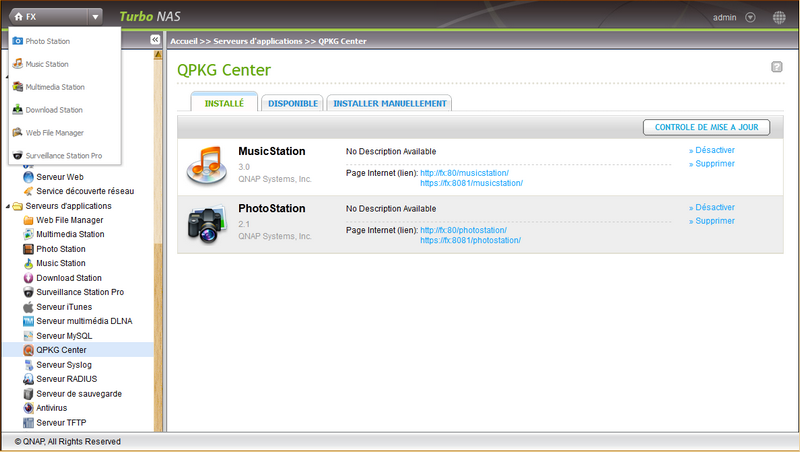Open the admin user dropdown arrow
Viewport: 800px width, 452px height.
pos(750,17)
